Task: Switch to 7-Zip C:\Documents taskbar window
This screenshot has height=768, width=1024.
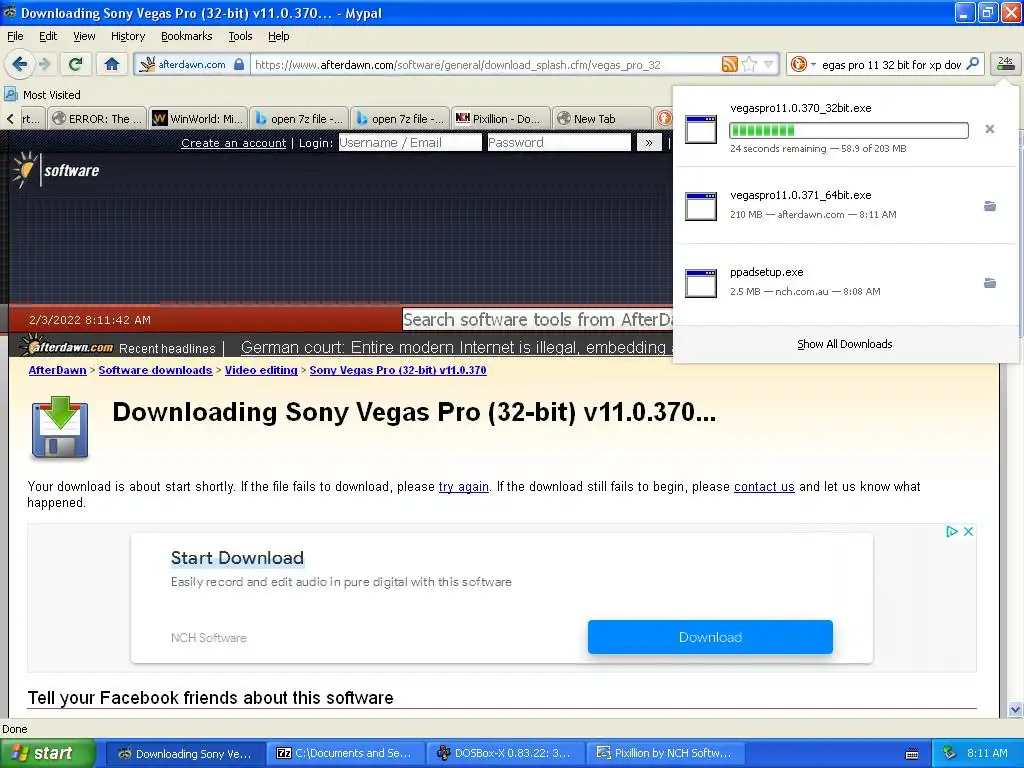Action: point(345,753)
